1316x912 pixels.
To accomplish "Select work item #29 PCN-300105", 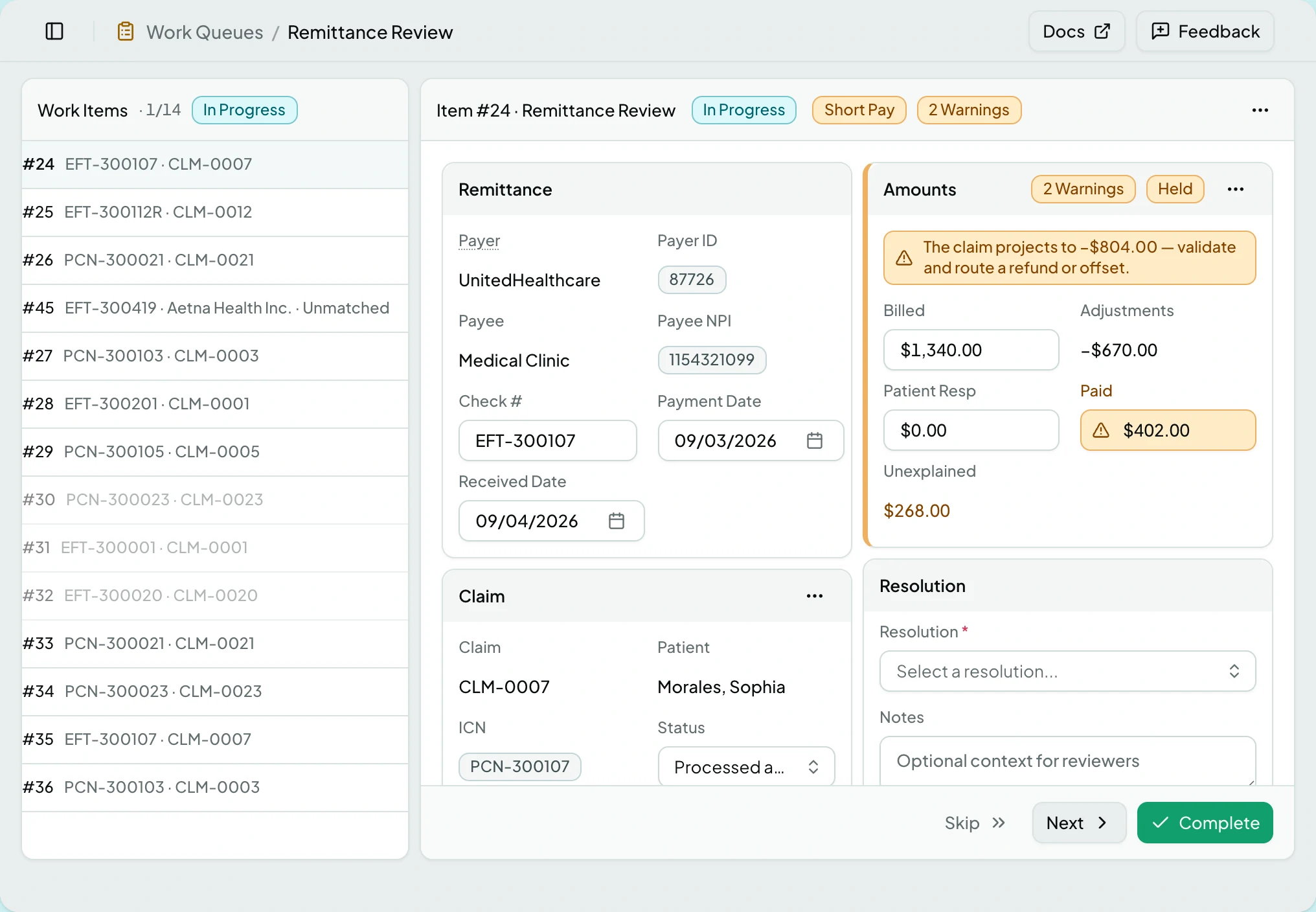I will click(x=215, y=452).
